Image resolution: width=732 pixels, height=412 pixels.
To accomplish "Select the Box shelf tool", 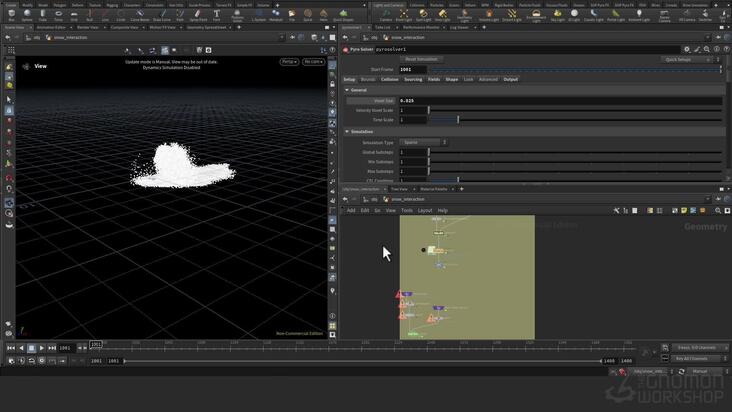I will [11, 15].
